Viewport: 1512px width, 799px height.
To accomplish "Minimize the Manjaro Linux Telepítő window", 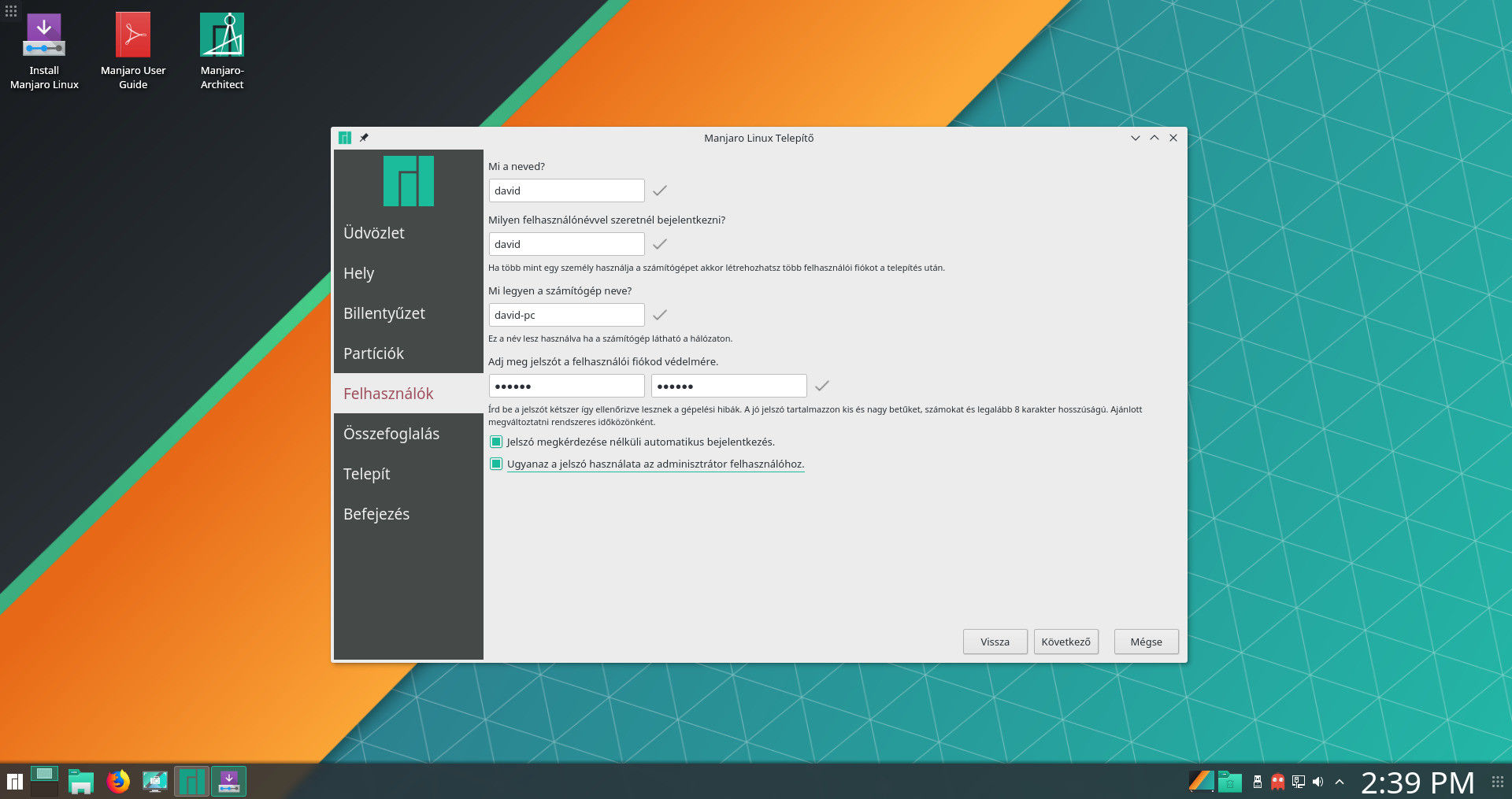I will 1136,138.
